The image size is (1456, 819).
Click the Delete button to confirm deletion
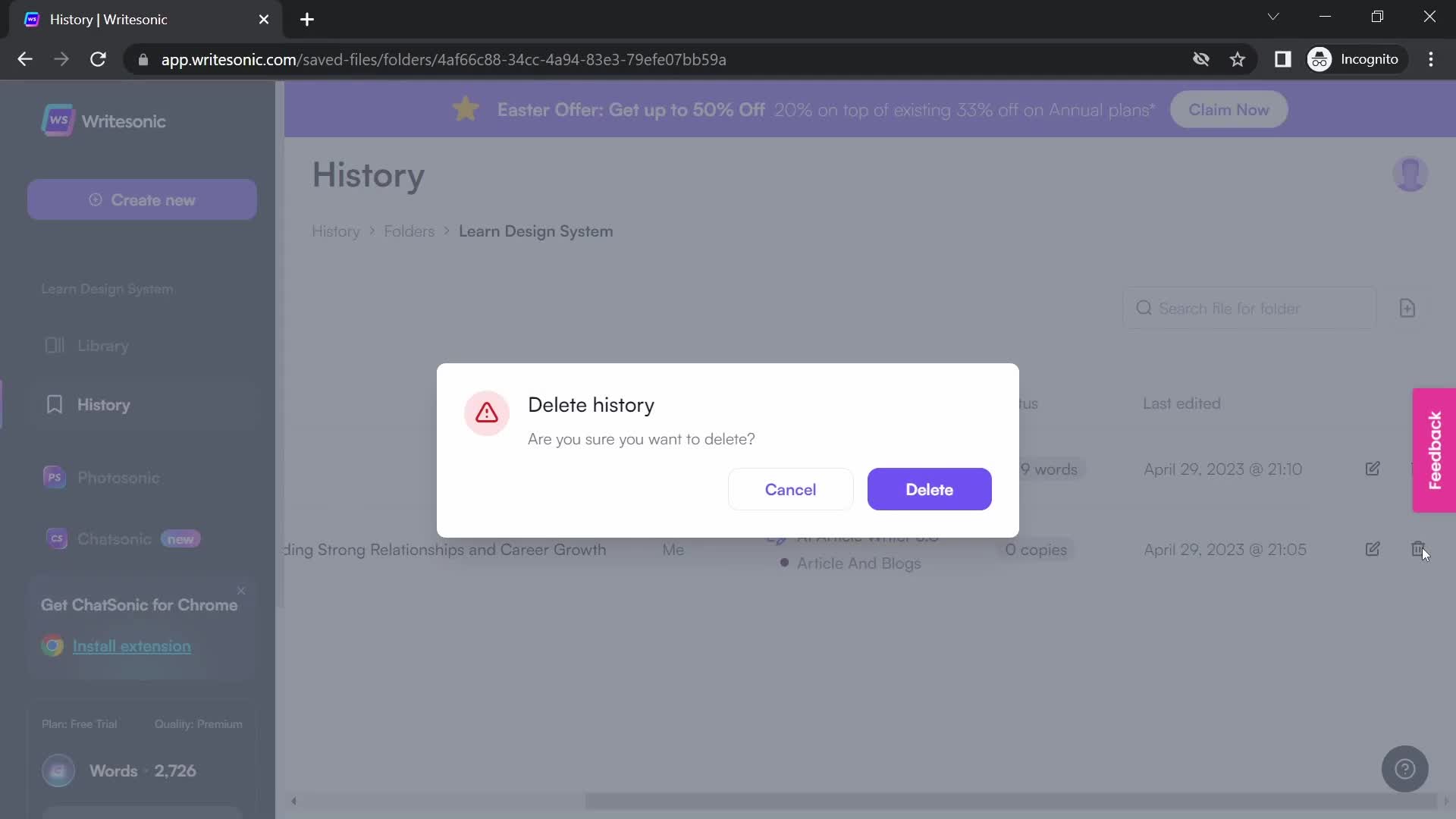[x=930, y=489]
